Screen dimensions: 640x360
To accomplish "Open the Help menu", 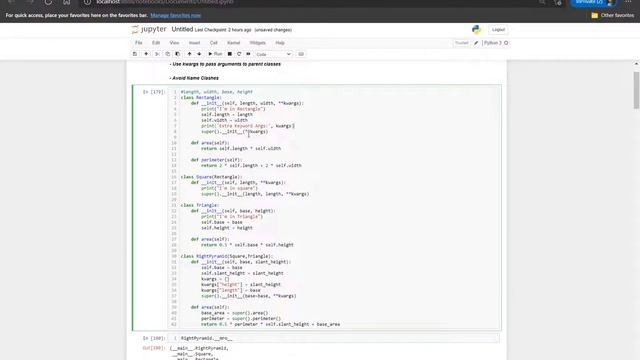I will (280, 43).
